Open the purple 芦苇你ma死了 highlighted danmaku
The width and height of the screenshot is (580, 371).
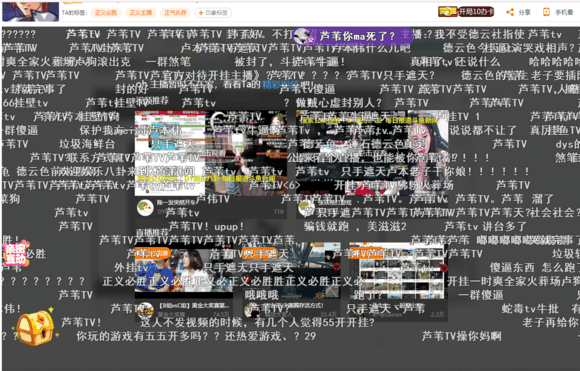pyautogui.click(x=353, y=36)
